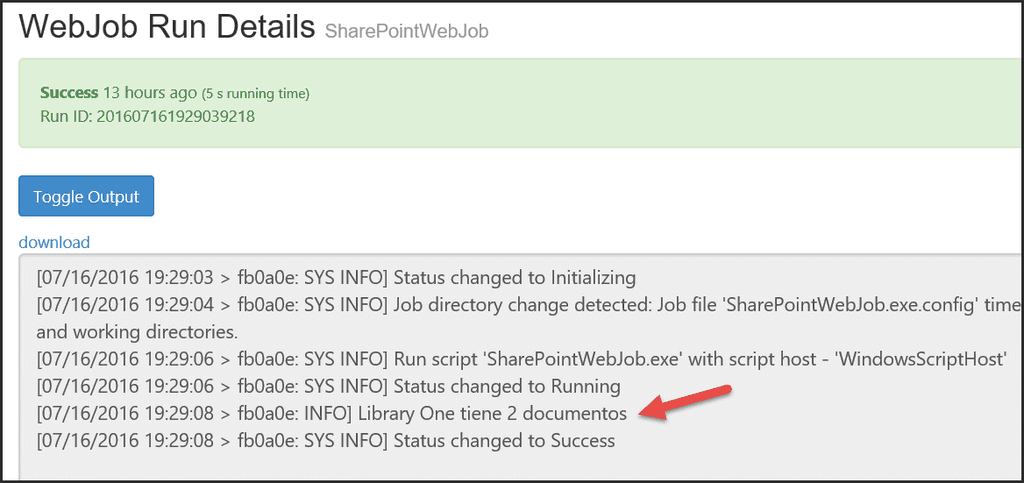
Task: Click the Toggle Output button
Action: [86, 196]
